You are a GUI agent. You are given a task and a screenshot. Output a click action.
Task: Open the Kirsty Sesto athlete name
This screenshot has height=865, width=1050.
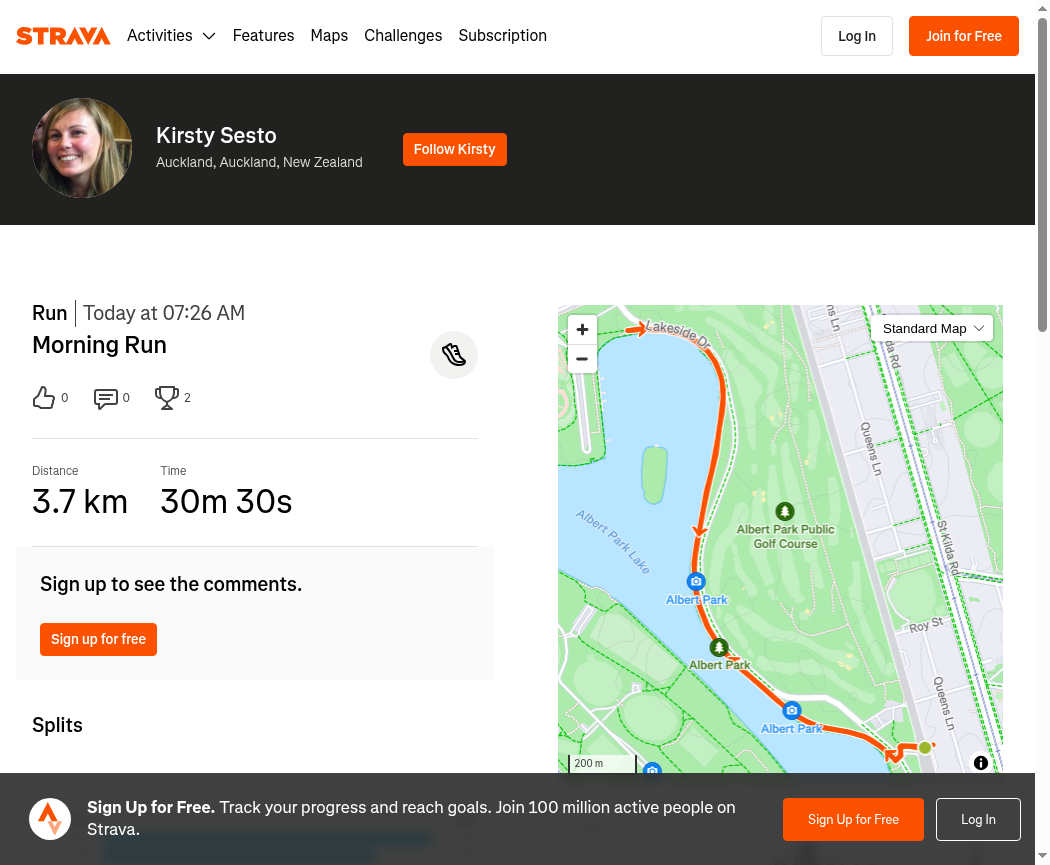(x=216, y=135)
